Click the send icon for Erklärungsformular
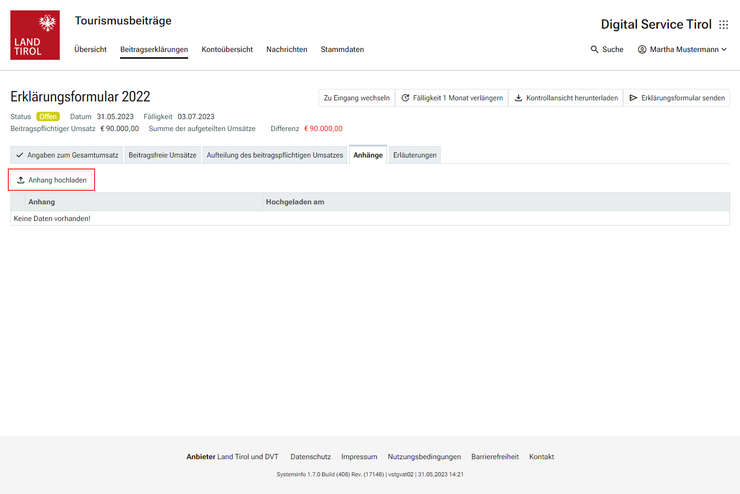Image resolution: width=740 pixels, height=494 pixels. point(633,98)
